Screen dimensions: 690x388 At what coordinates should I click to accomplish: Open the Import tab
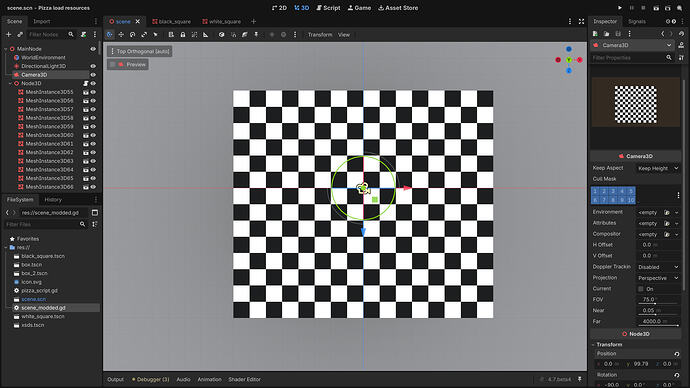coord(42,21)
